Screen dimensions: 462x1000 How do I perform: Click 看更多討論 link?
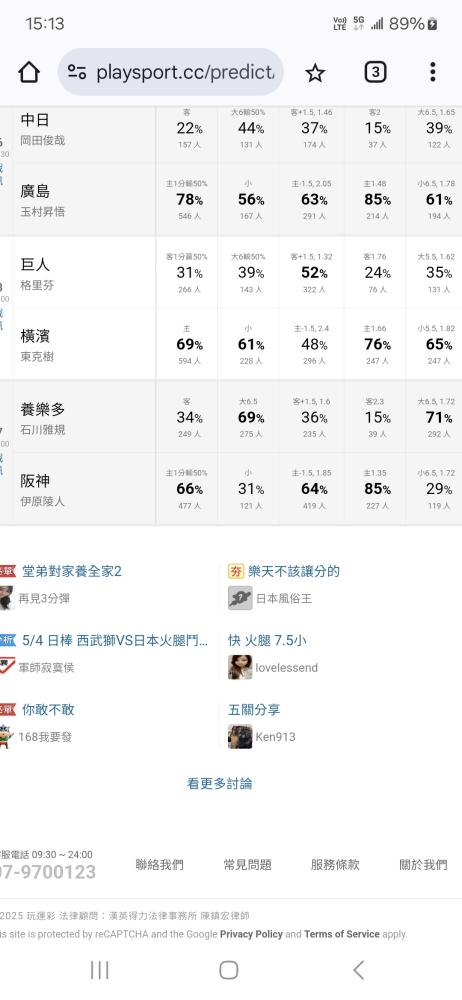220,783
